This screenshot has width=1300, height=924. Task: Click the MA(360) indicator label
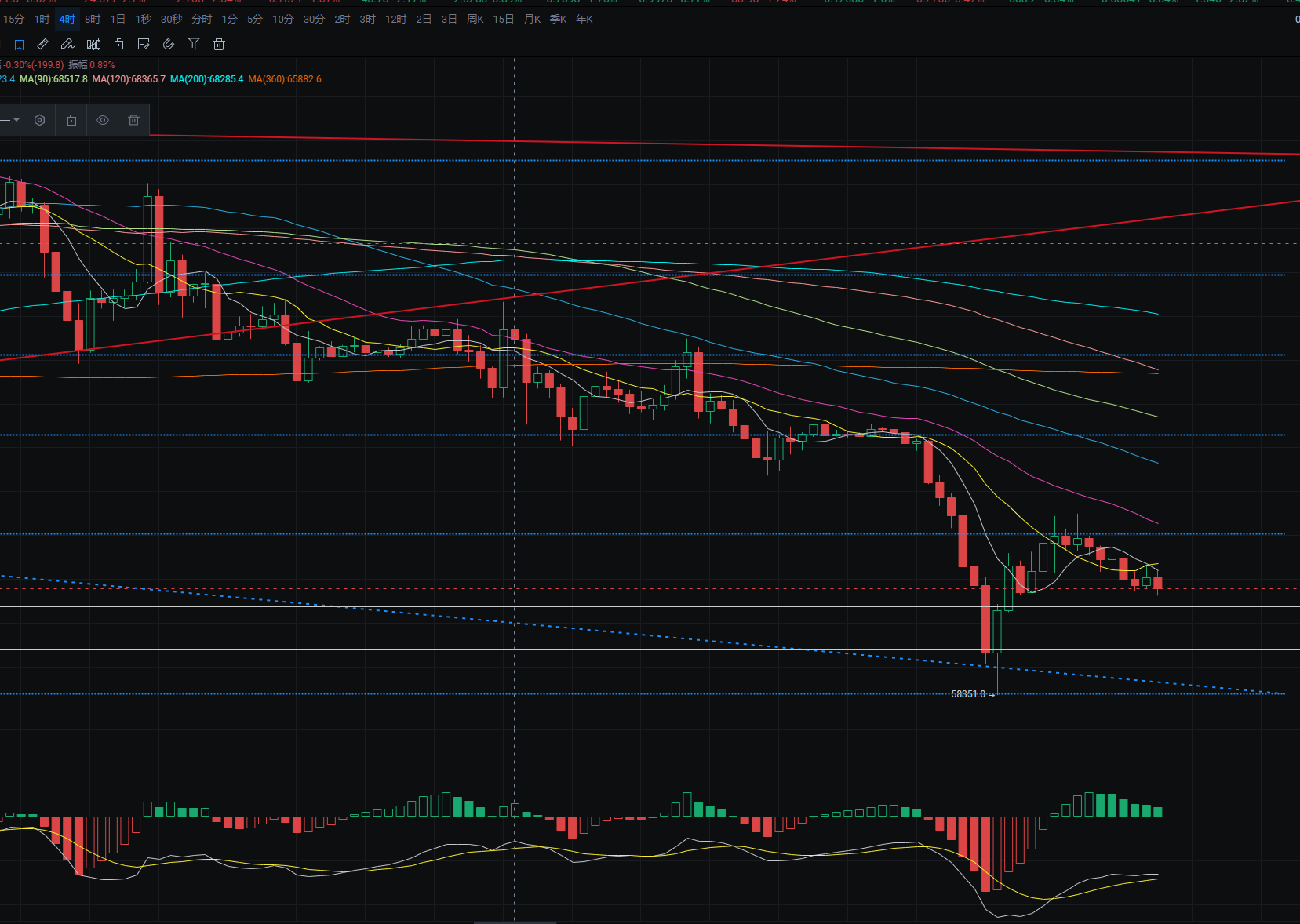pos(284,79)
